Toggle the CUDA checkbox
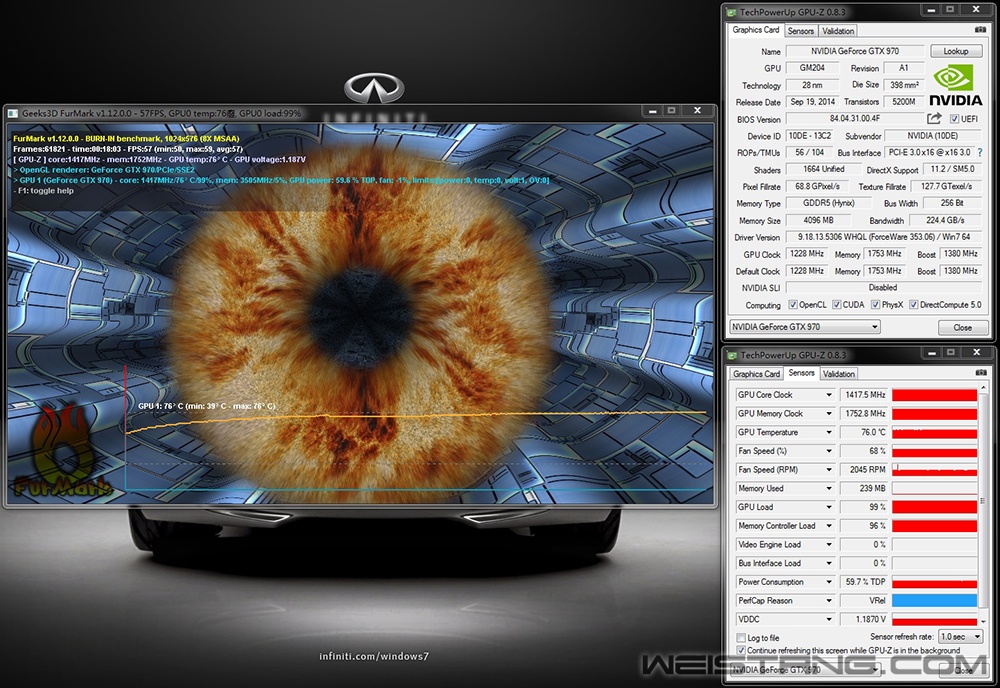The height and width of the screenshot is (688, 1000). tap(836, 305)
